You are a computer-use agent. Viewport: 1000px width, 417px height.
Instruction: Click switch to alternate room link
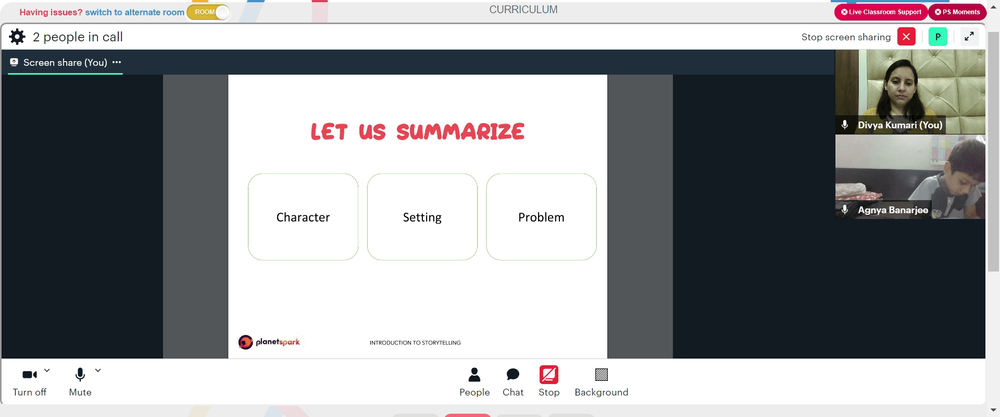click(x=135, y=12)
